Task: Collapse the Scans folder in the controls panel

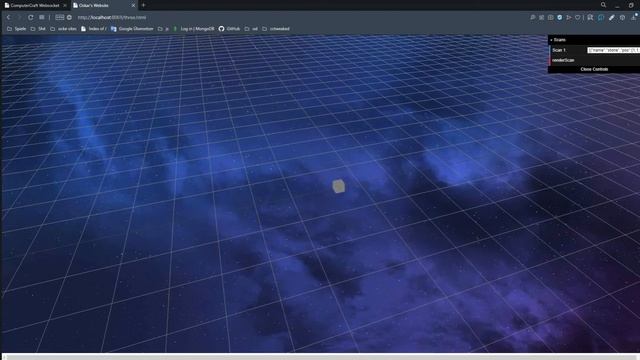Action: pos(594,40)
